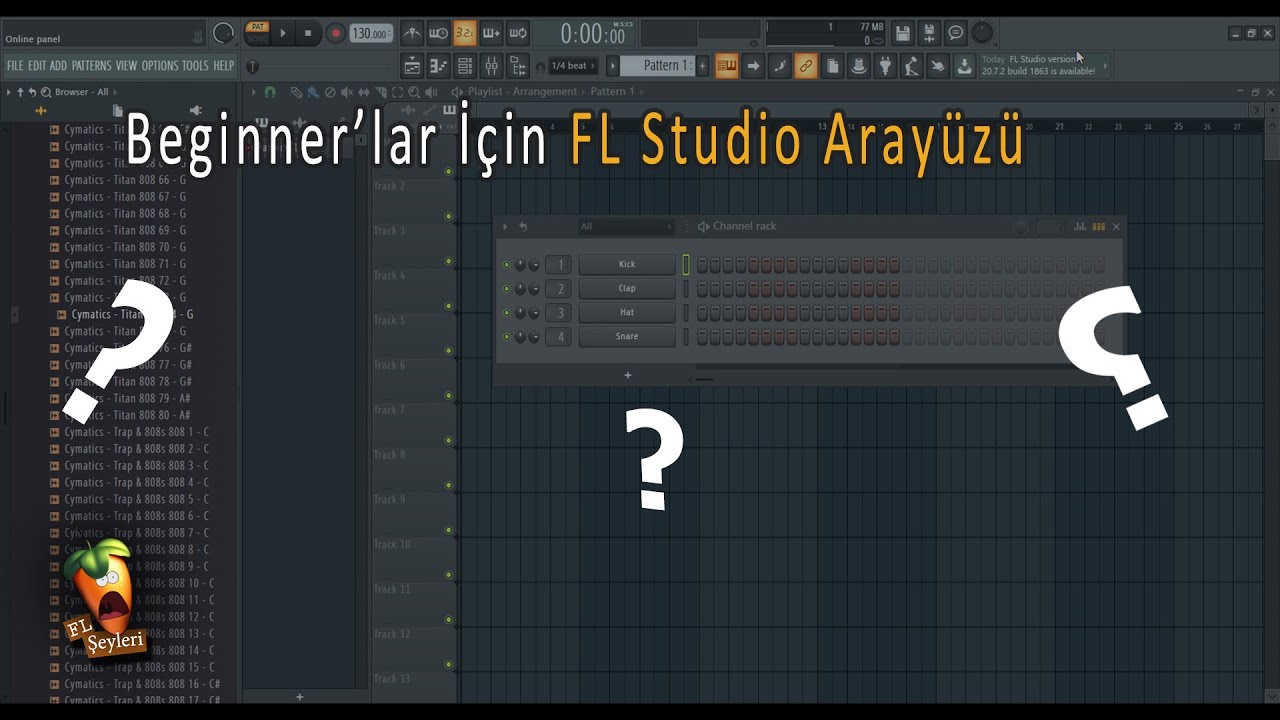This screenshot has width=1280, height=720.
Task: Click the 130.000 tempo field
Action: pyautogui.click(x=371, y=34)
